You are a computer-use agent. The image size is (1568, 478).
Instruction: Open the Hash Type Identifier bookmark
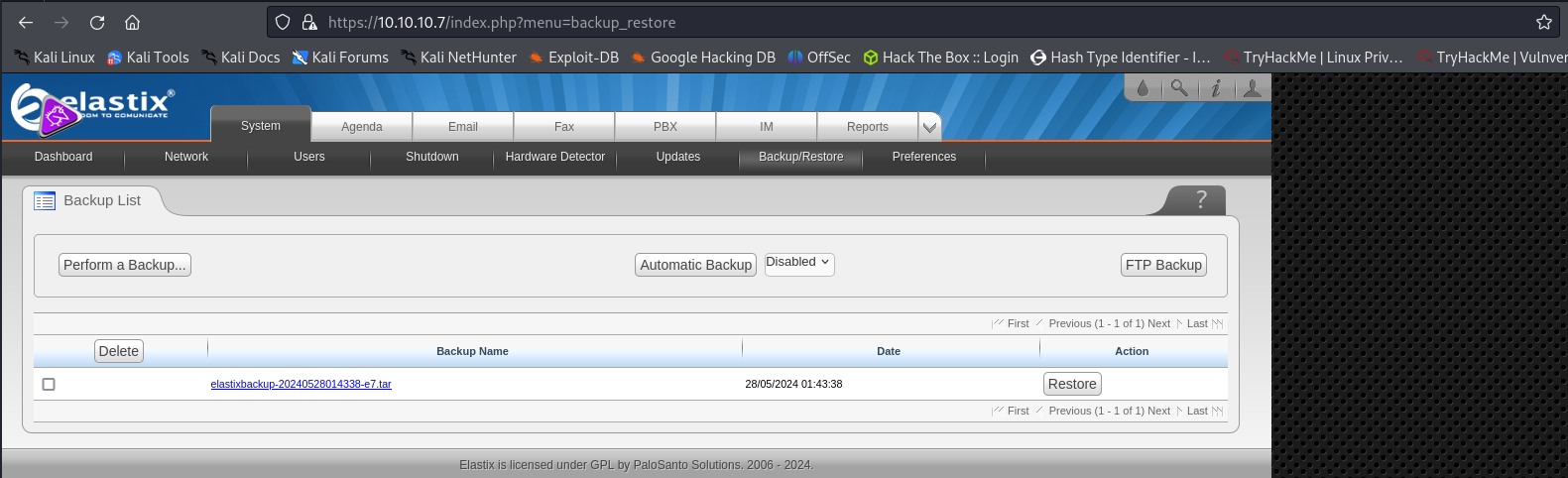click(x=1121, y=58)
